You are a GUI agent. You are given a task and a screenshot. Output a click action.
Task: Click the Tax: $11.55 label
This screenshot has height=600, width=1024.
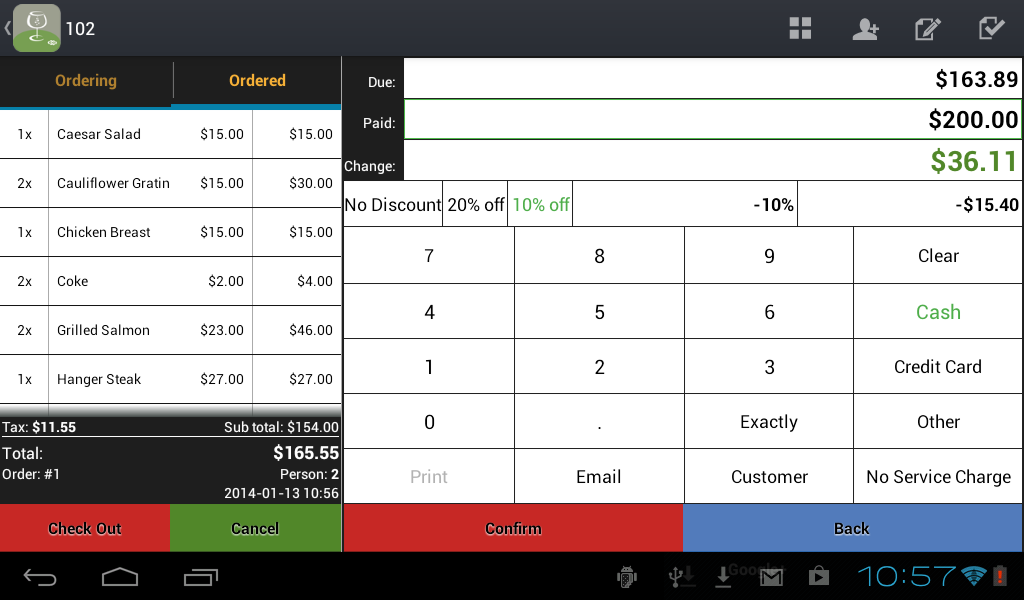39,428
